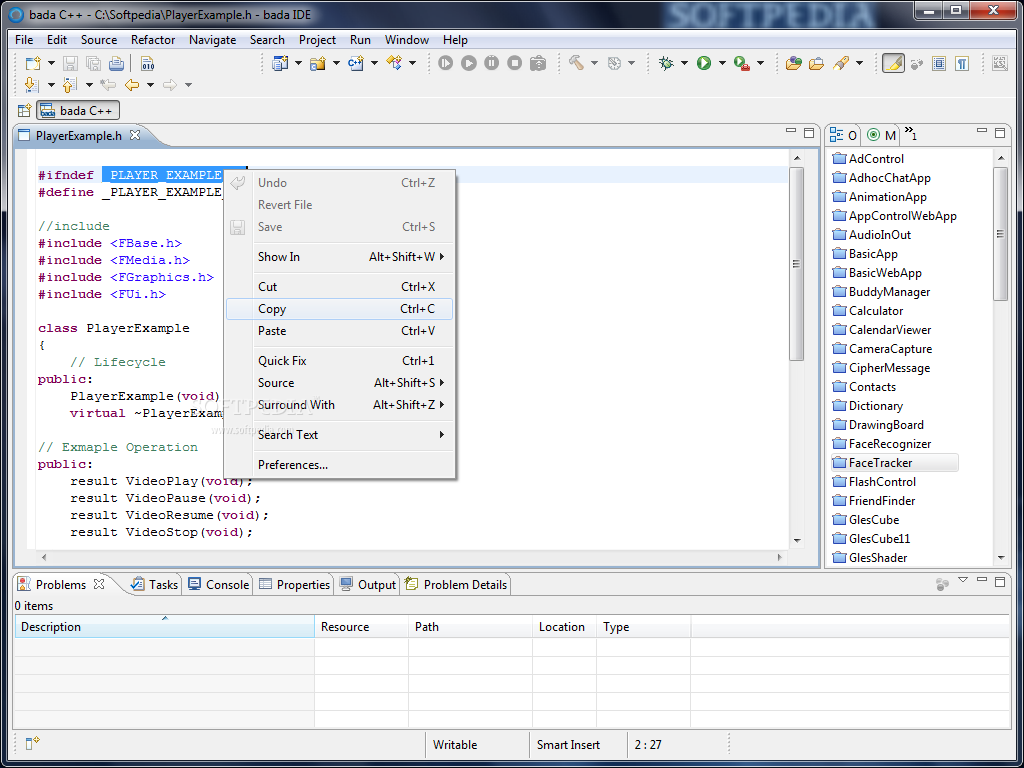Open Search Text submenu

point(340,435)
